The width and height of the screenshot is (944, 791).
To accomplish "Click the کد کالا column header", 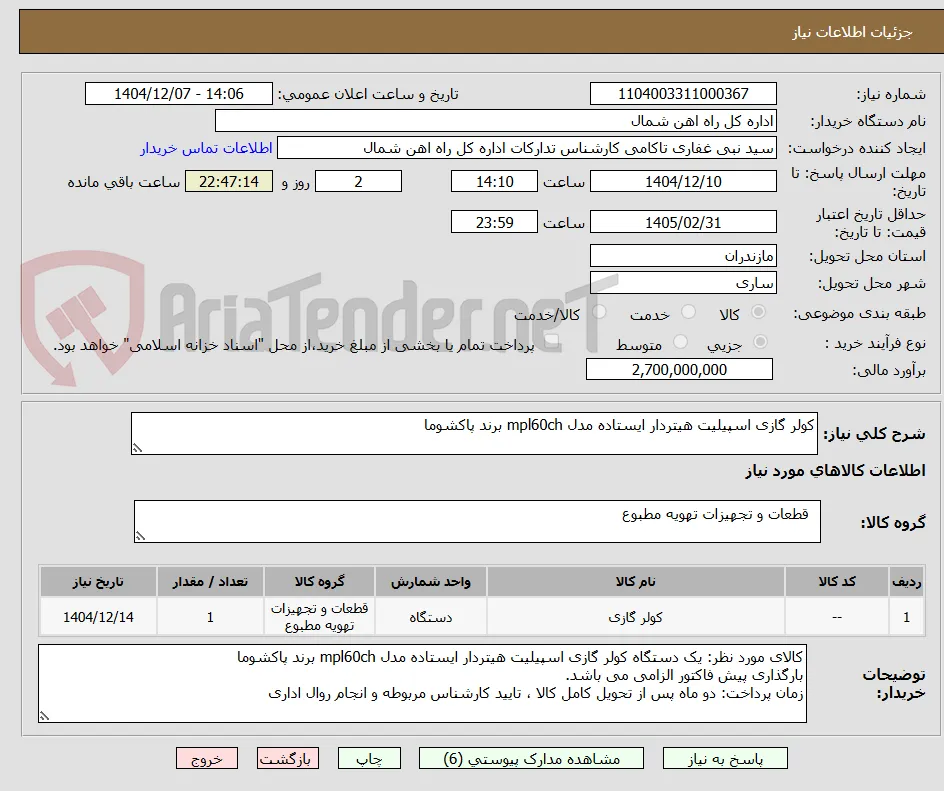I will coord(837,582).
